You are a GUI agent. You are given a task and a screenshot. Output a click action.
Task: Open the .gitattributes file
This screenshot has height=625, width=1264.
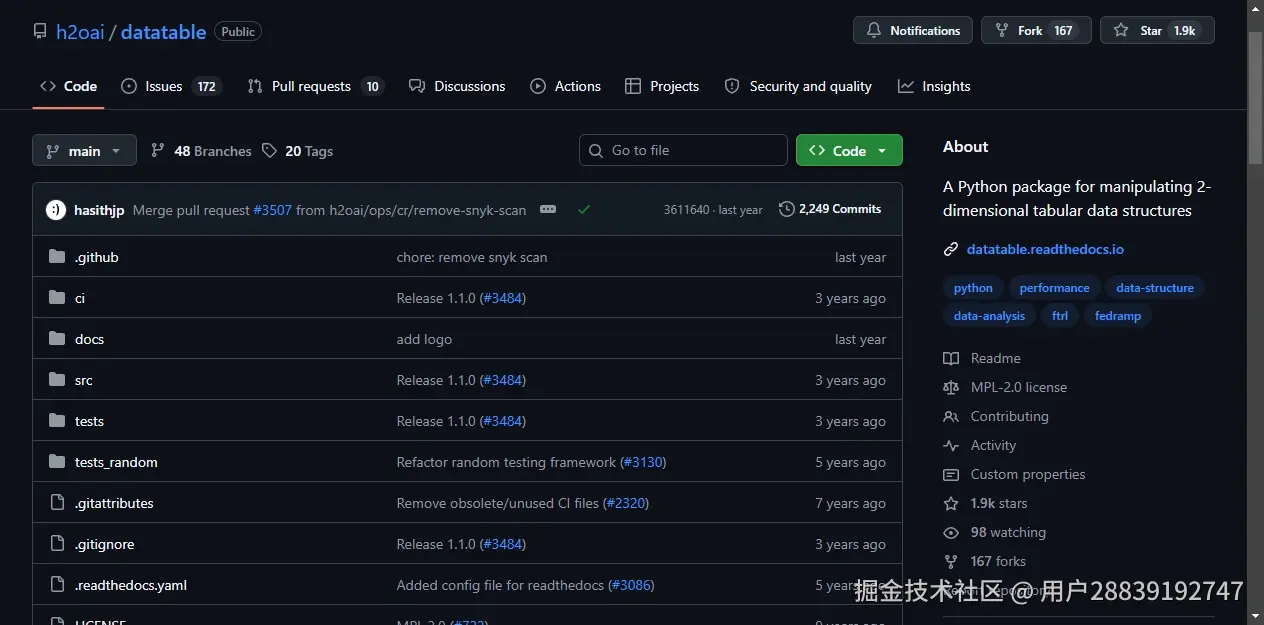[x=114, y=503]
